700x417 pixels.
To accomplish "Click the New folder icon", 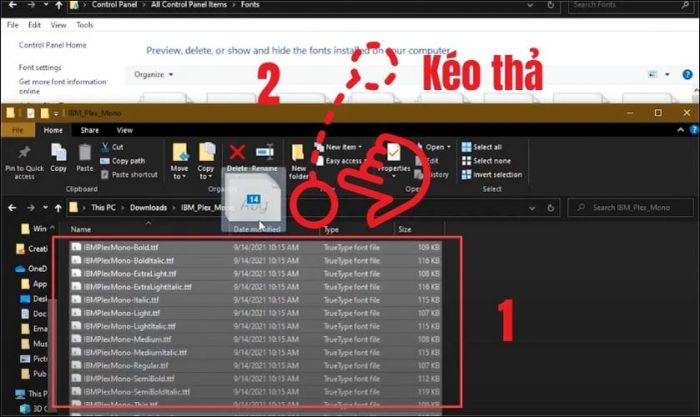I will (x=298, y=153).
